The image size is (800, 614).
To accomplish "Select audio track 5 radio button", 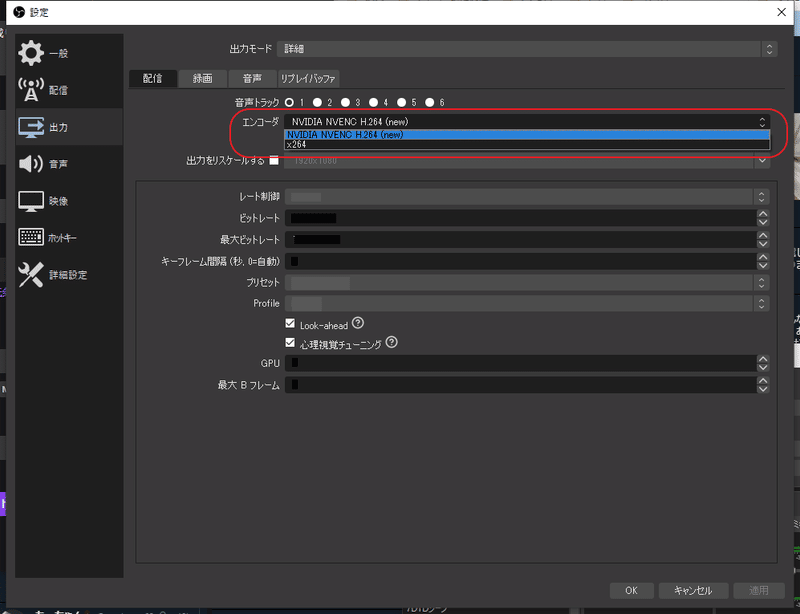I will pyautogui.click(x=402, y=103).
